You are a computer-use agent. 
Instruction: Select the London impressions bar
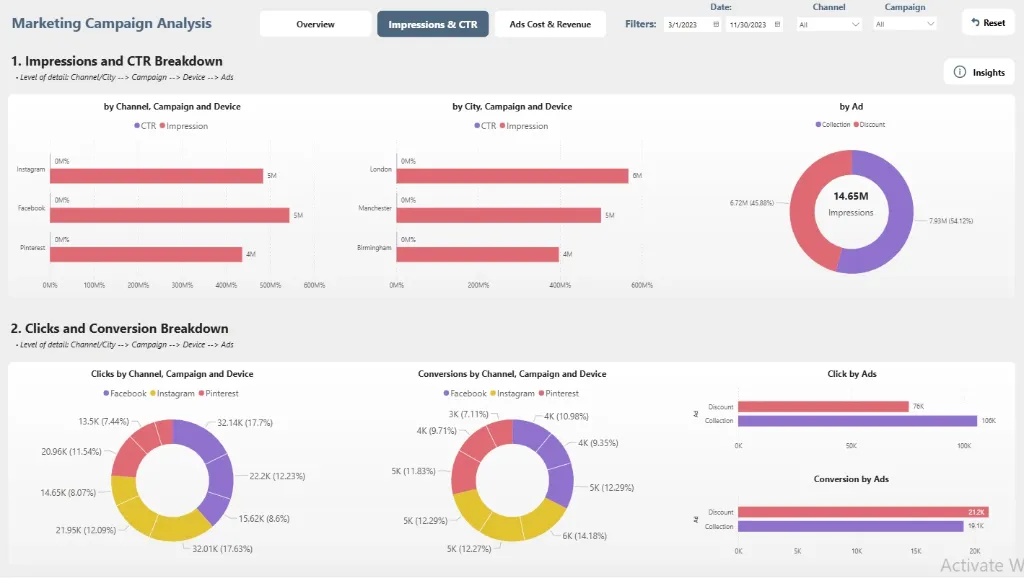click(x=512, y=176)
